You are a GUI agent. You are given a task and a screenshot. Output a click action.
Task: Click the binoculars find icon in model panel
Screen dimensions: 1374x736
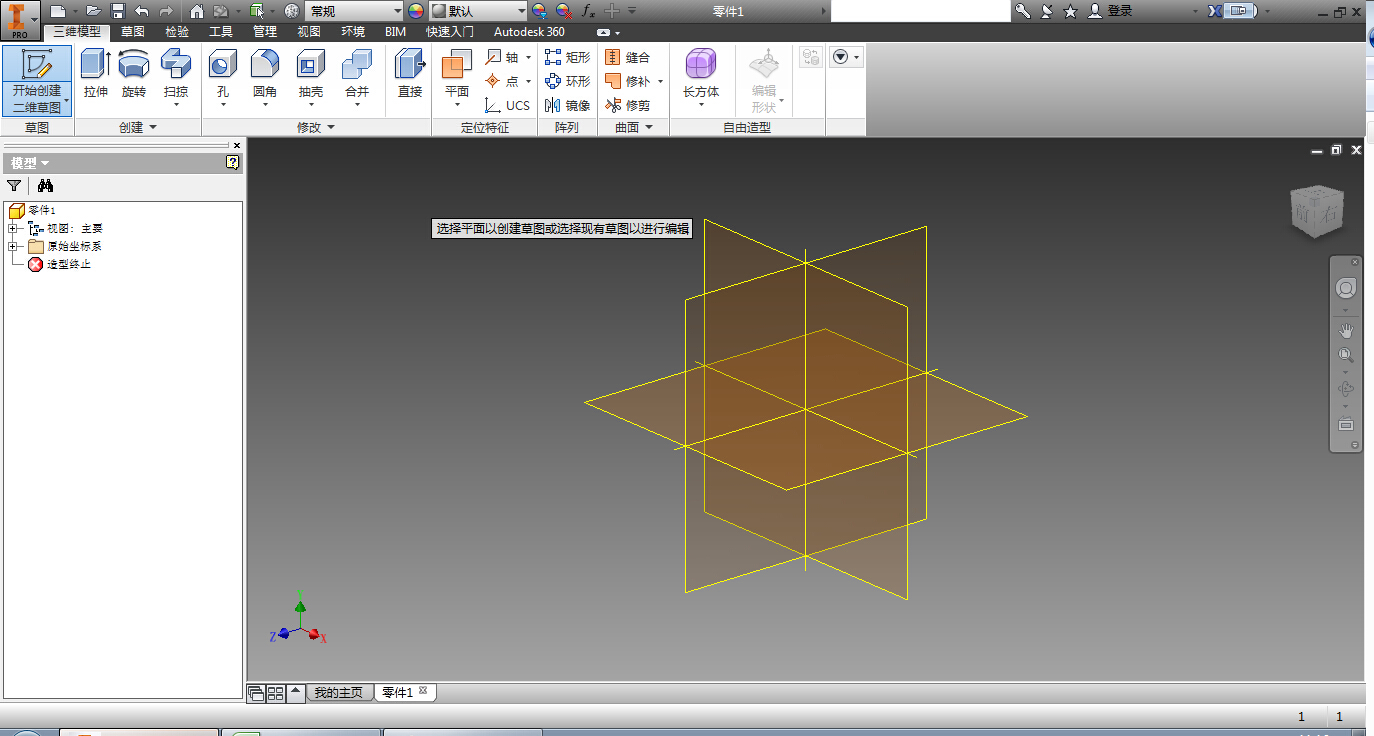tap(45, 185)
